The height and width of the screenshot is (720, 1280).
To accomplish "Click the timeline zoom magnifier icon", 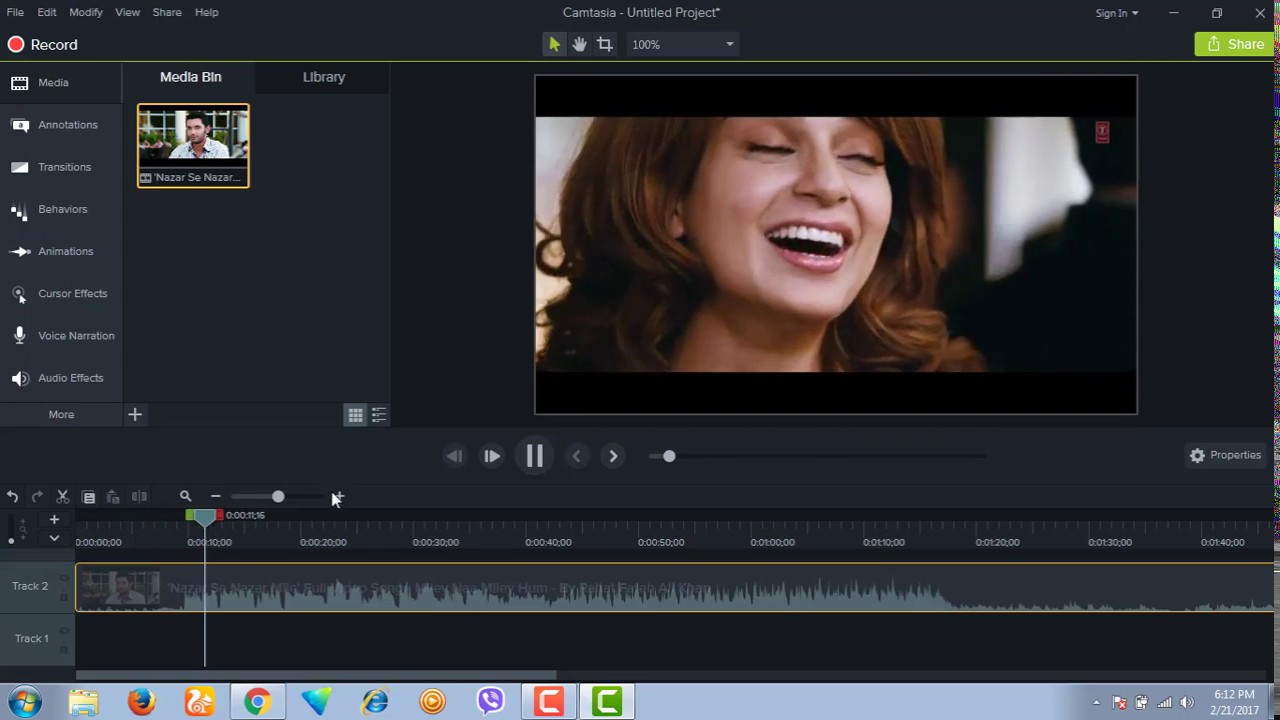I will pyautogui.click(x=185, y=496).
